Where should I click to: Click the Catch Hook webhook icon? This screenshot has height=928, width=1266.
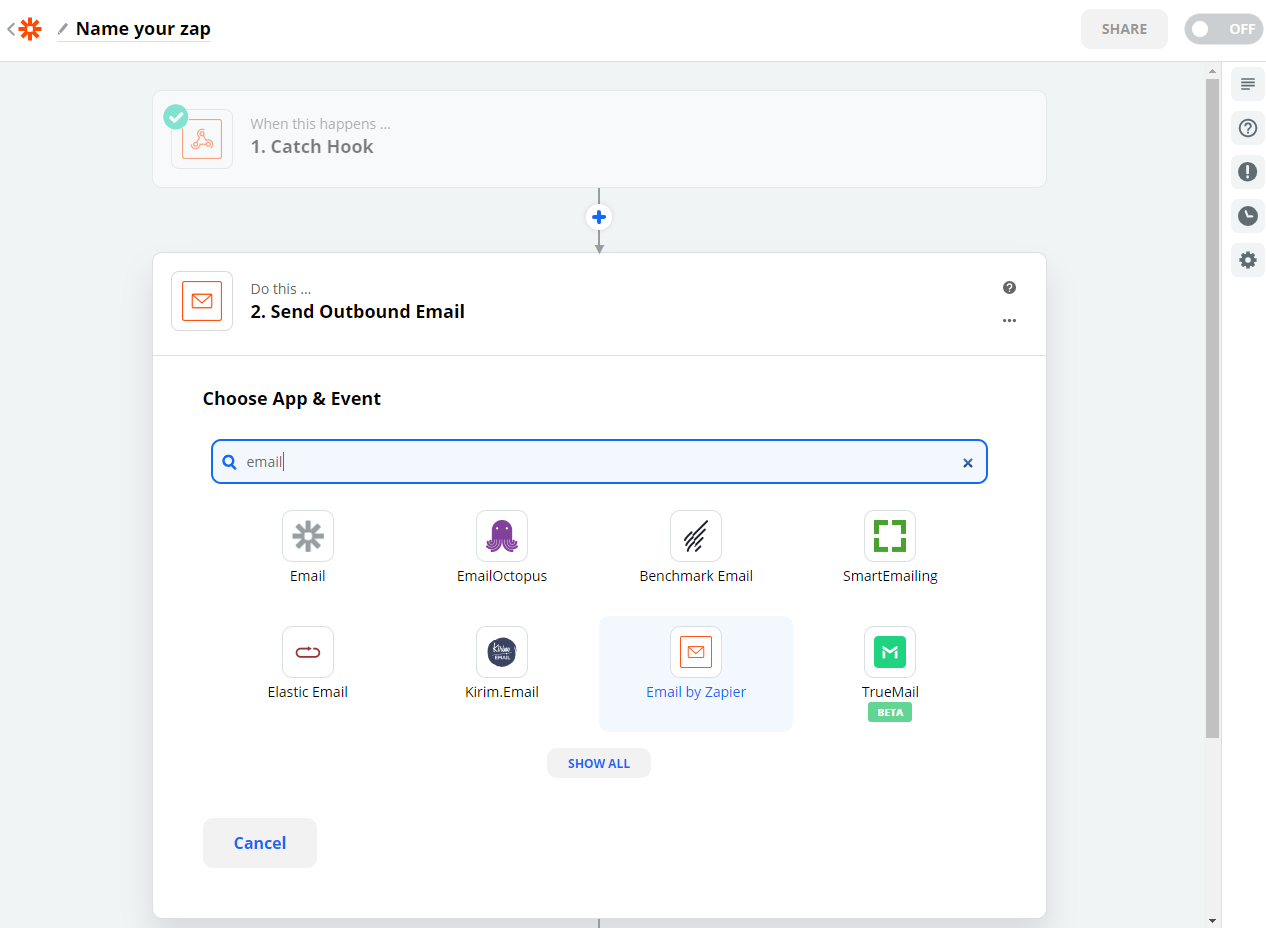tap(202, 139)
